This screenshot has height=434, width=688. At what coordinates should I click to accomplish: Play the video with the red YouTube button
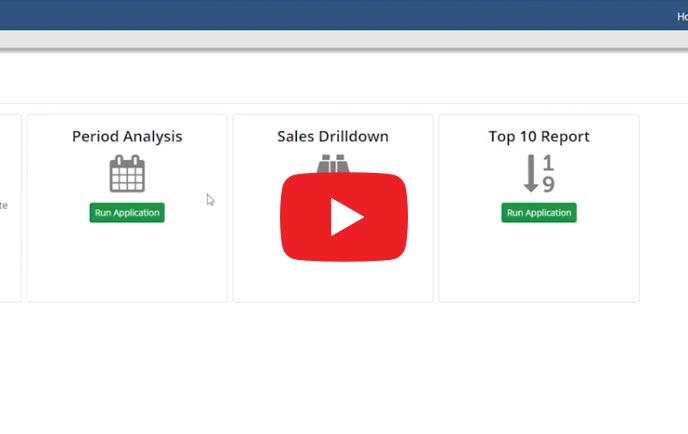[x=343, y=217]
